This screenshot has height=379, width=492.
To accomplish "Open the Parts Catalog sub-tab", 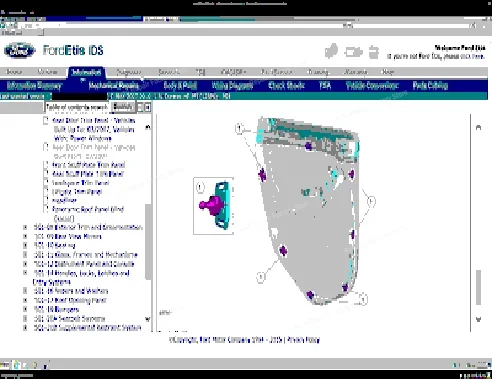I will (430, 85).
